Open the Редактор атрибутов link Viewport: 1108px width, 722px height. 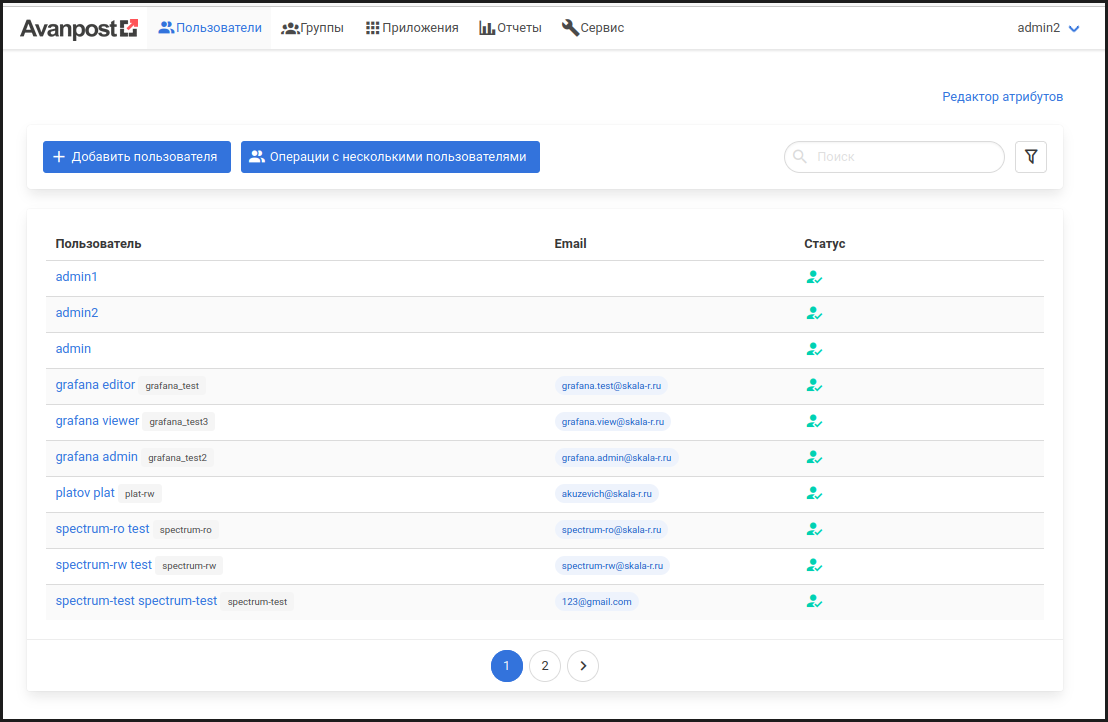point(1002,97)
